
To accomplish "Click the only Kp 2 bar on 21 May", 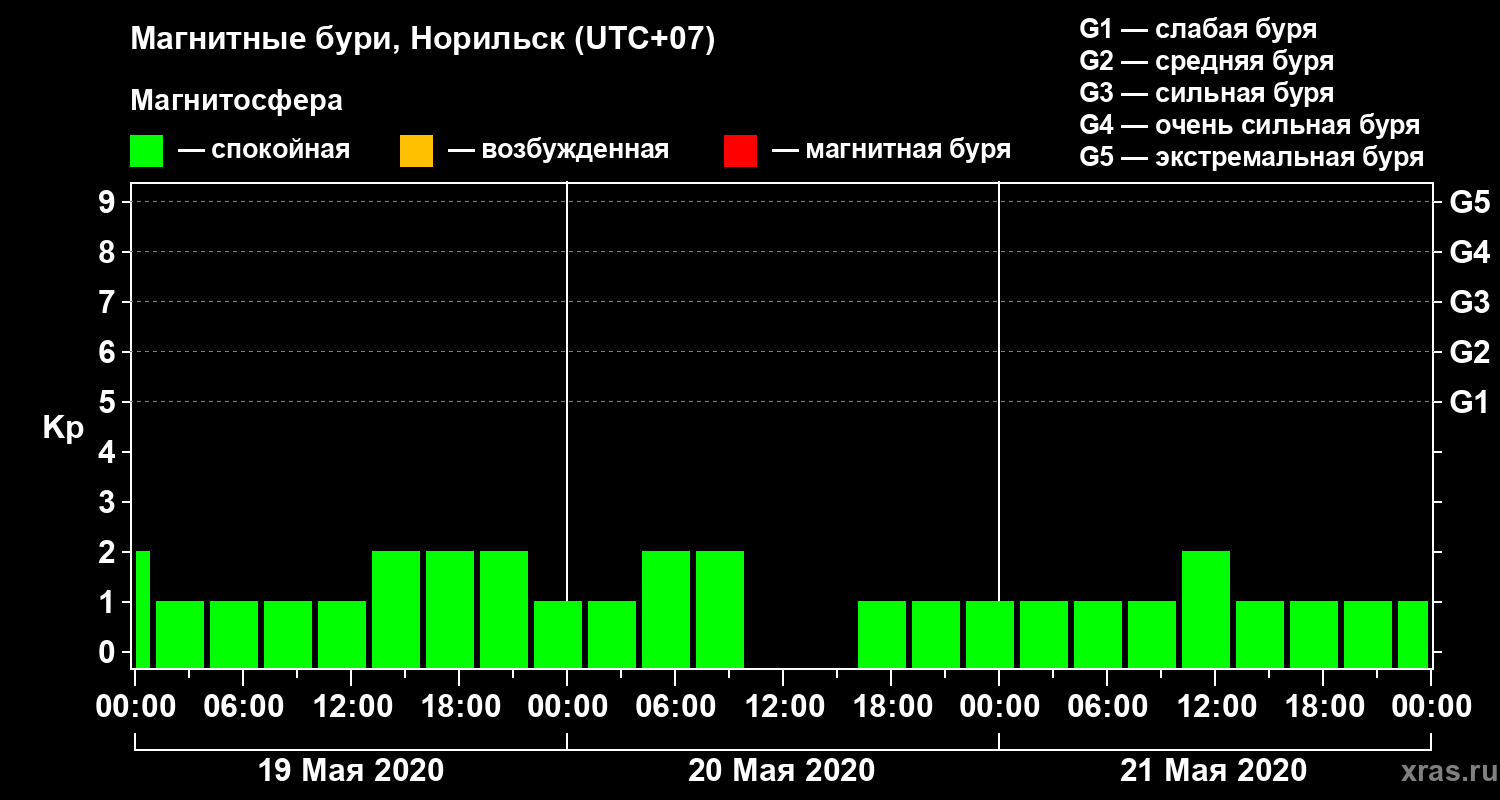I will coord(1206,609).
